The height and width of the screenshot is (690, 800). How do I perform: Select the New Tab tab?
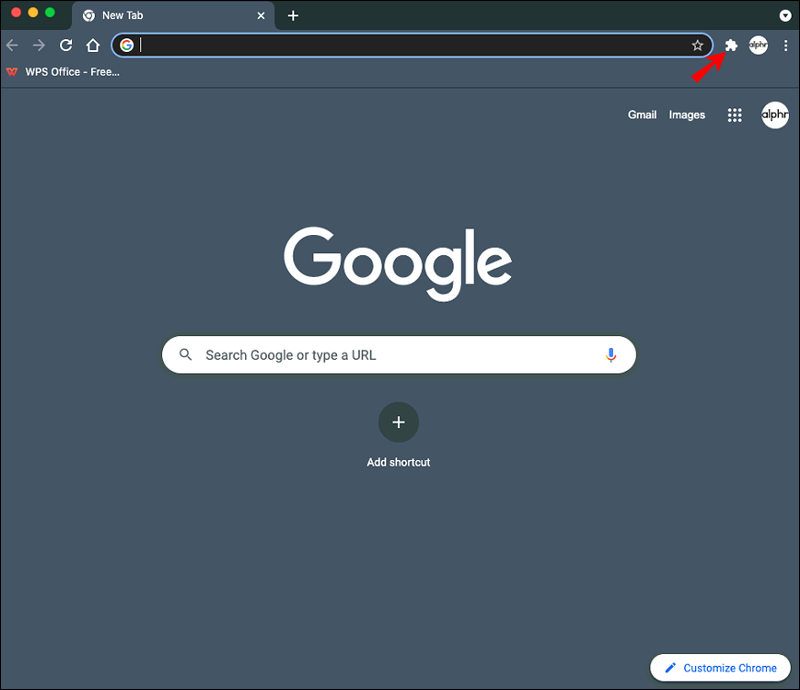(172, 16)
